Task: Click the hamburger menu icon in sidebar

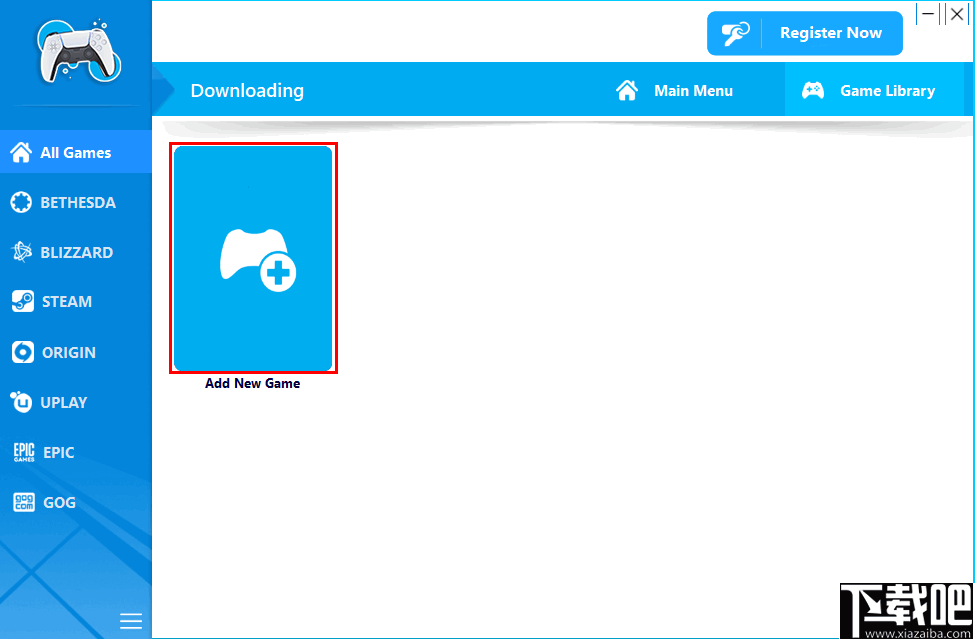Action: tap(131, 620)
